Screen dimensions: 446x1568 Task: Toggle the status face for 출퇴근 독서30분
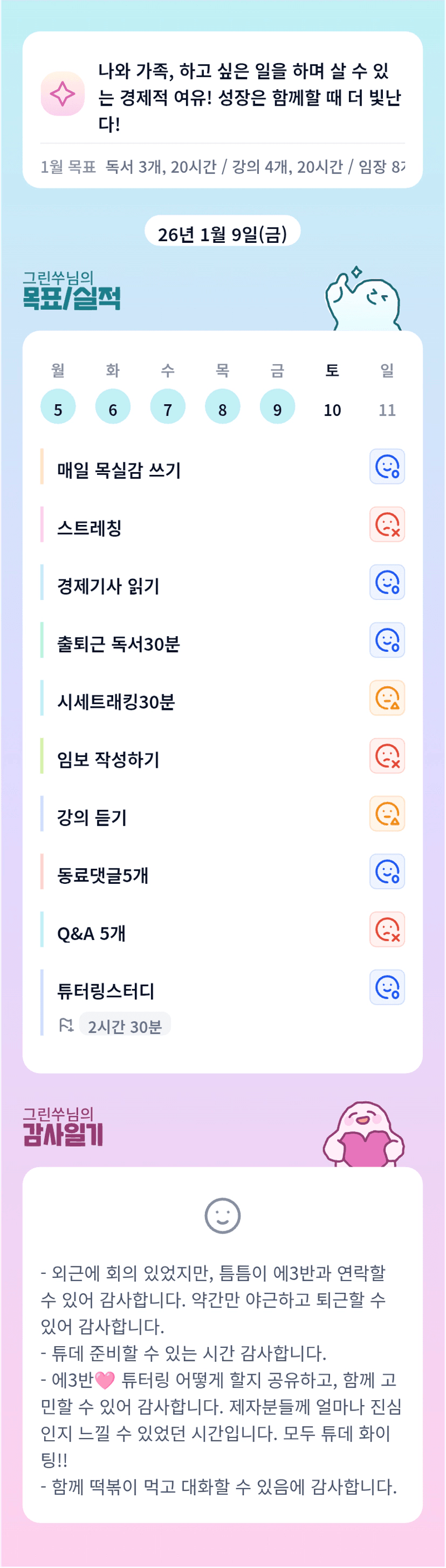[387, 640]
